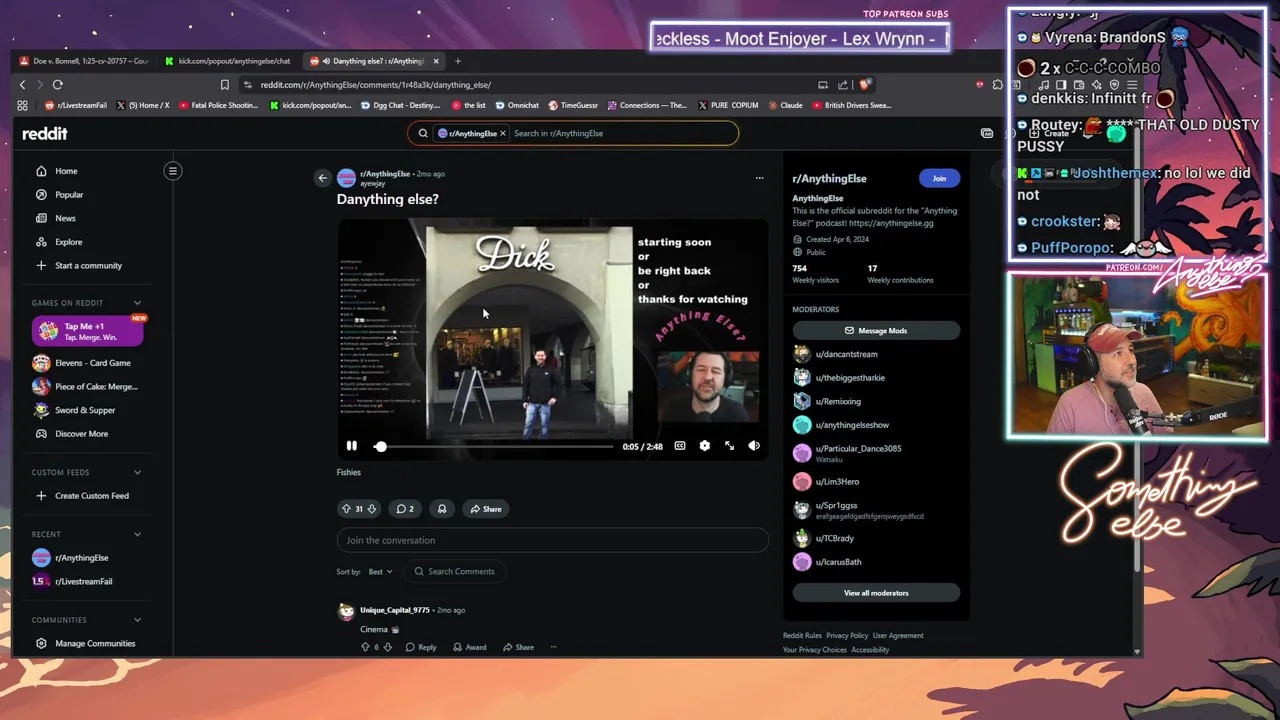Screen dimensions: 1280x720
Task: Open the post's comments button showing 2
Action: 405,509
